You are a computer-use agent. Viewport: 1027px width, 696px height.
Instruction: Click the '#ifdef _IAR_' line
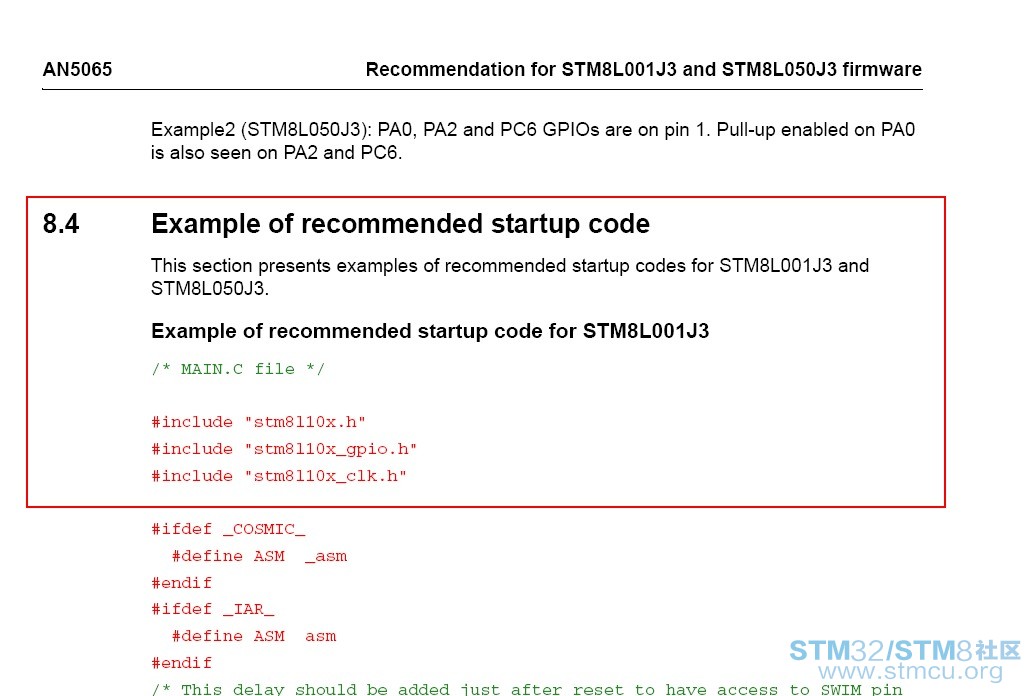[x=212, y=610]
